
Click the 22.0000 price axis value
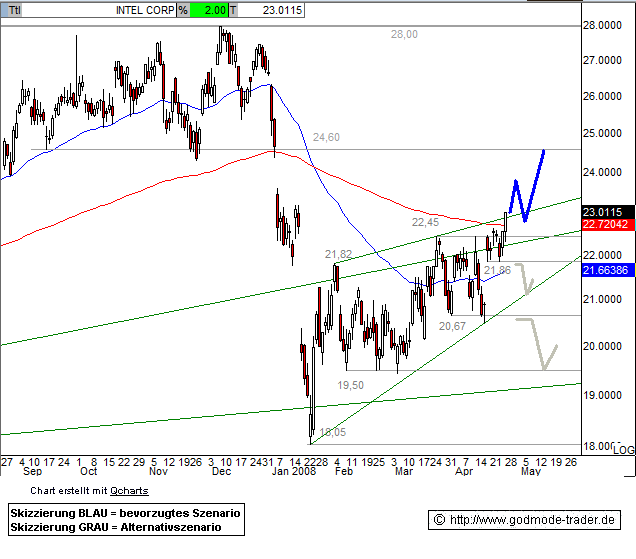602,255
